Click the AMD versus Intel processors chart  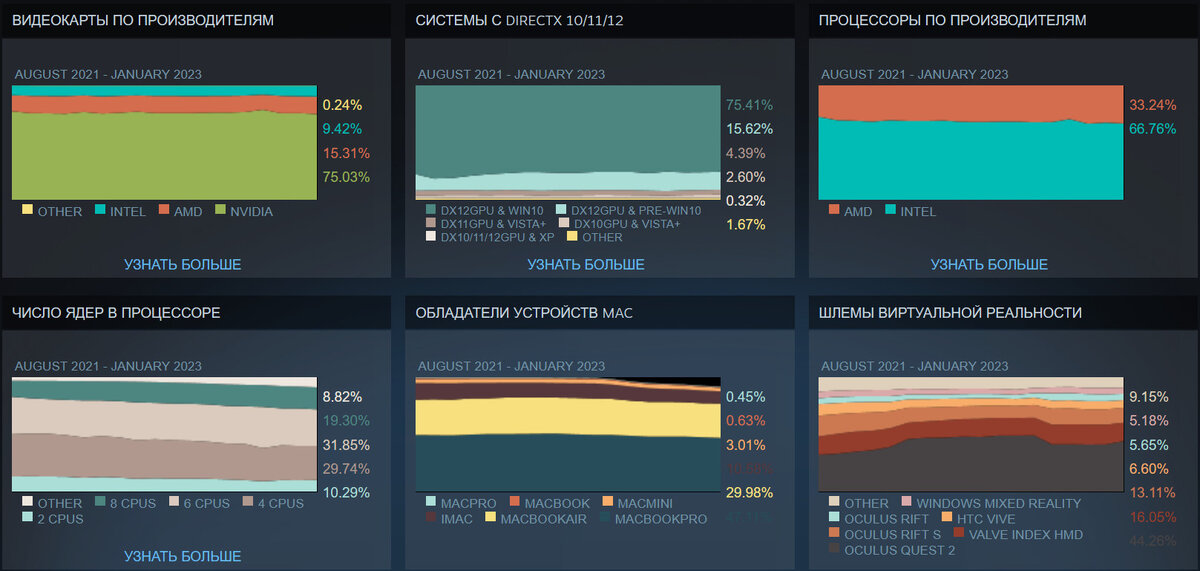click(971, 143)
